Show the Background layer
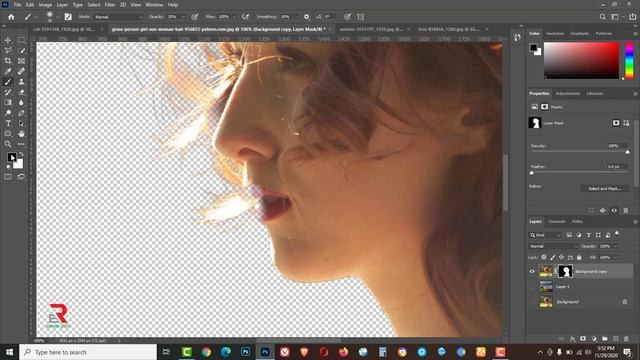This screenshot has height=360, width=640. [532, 302]
